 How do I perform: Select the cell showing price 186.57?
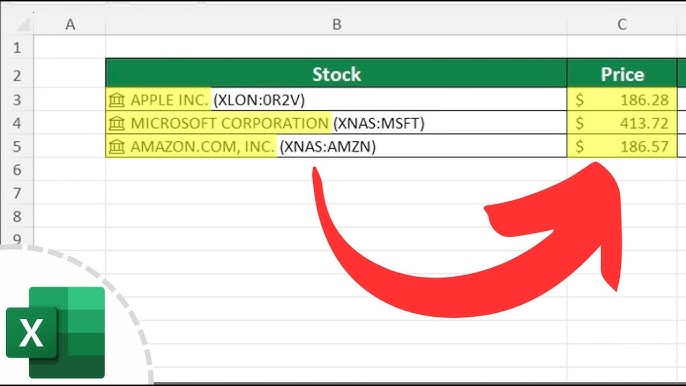[x=622, y=146]
